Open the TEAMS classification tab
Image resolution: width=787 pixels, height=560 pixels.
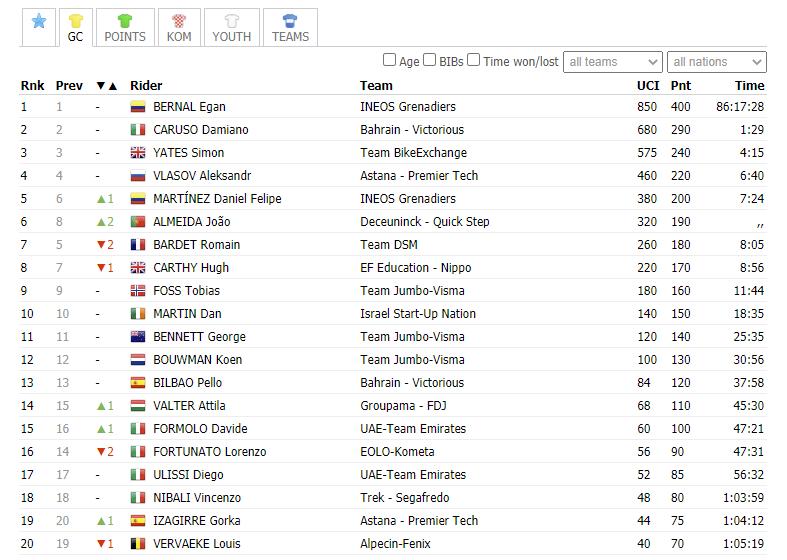coord(290,28)
